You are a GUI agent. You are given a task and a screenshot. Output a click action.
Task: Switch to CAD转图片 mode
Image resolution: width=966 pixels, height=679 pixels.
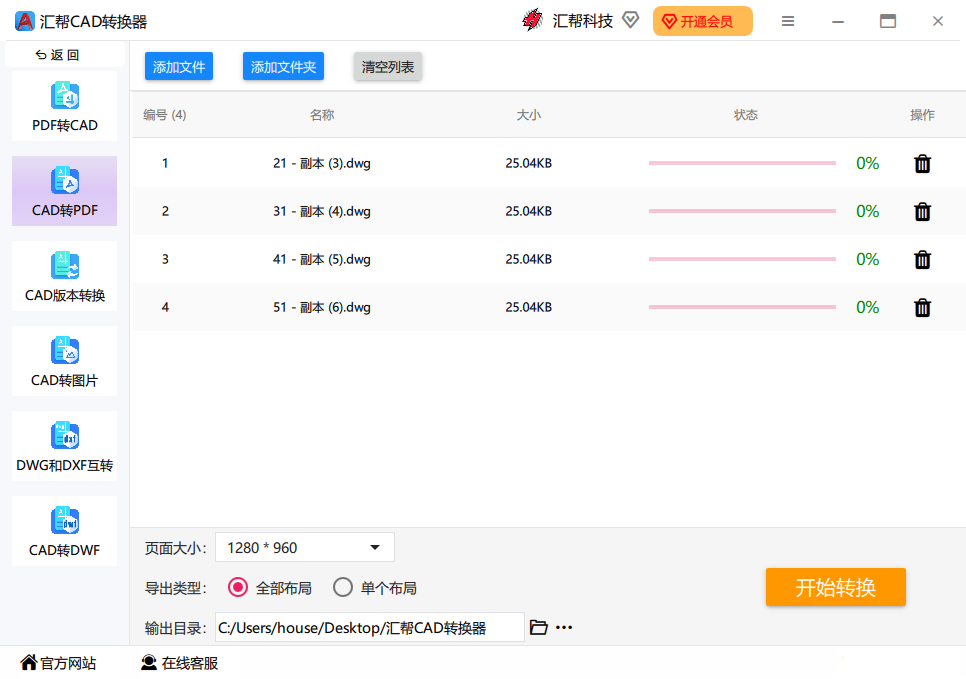coord(64,361)
